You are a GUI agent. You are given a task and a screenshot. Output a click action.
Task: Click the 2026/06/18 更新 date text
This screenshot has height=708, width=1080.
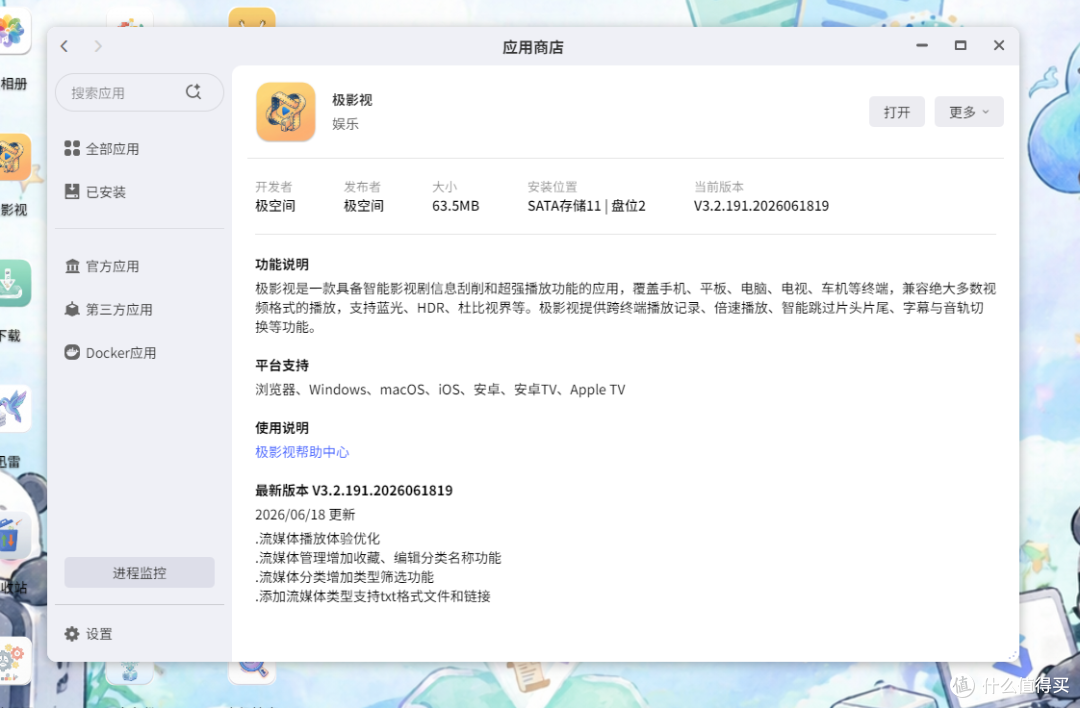[305, 514]
